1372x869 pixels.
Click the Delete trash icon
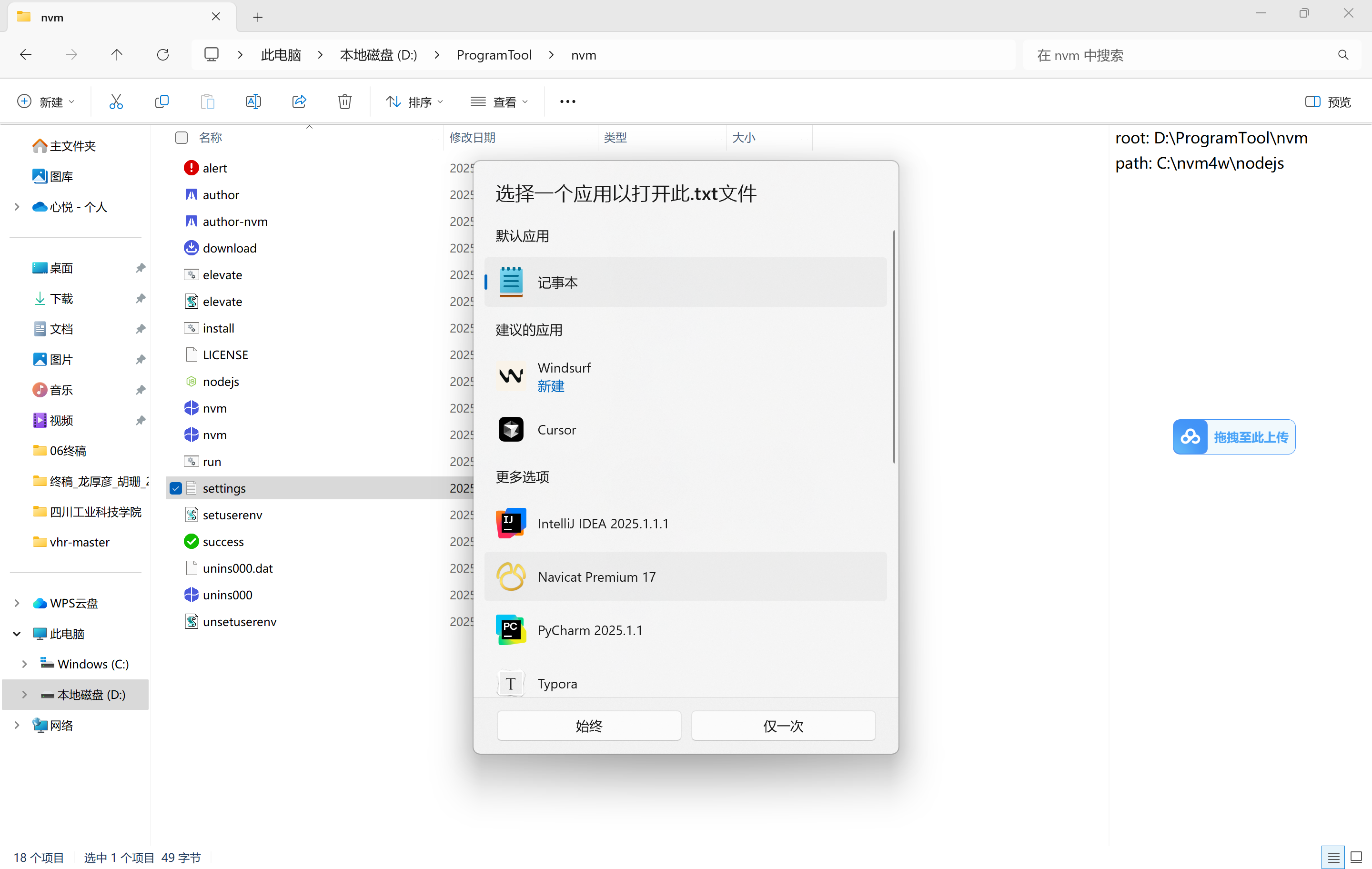(345, 101)
